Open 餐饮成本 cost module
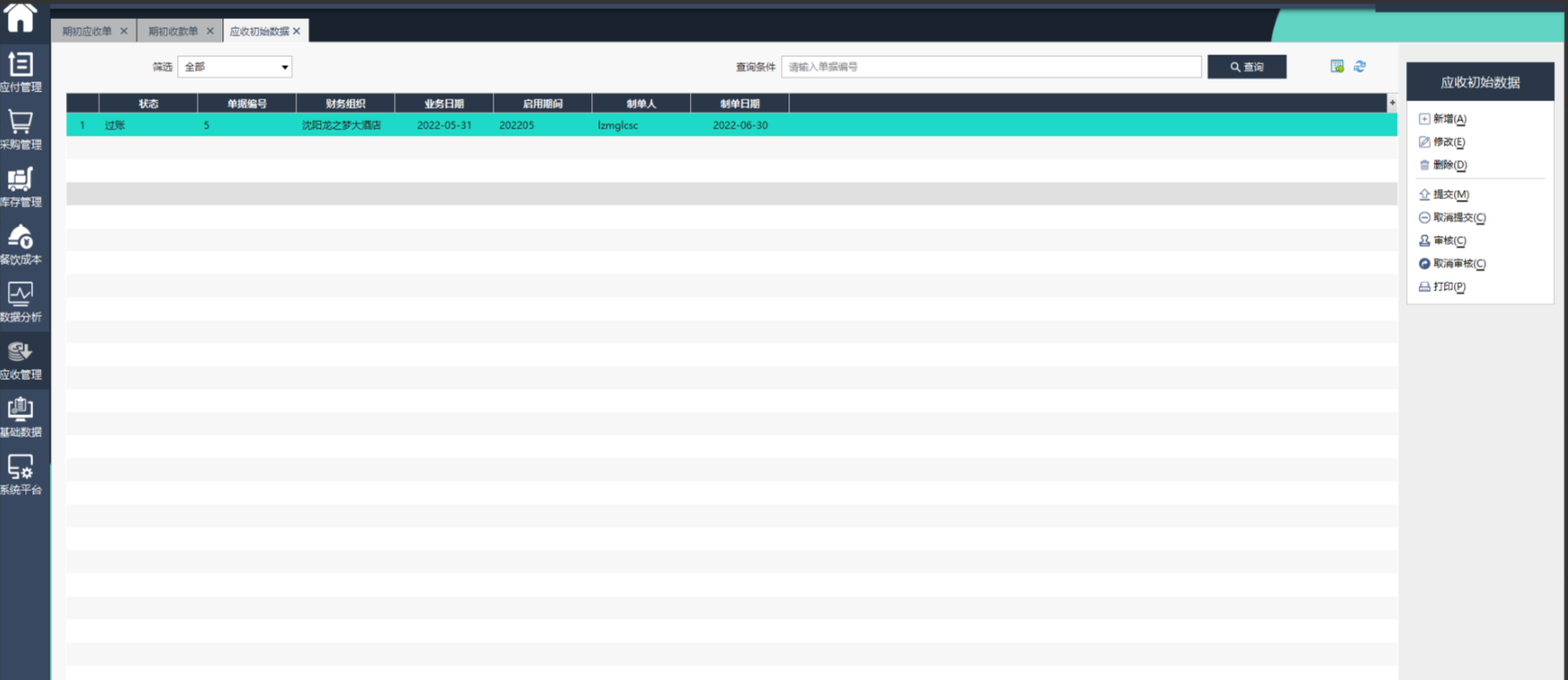1568x680 pixels. [21, 245]
